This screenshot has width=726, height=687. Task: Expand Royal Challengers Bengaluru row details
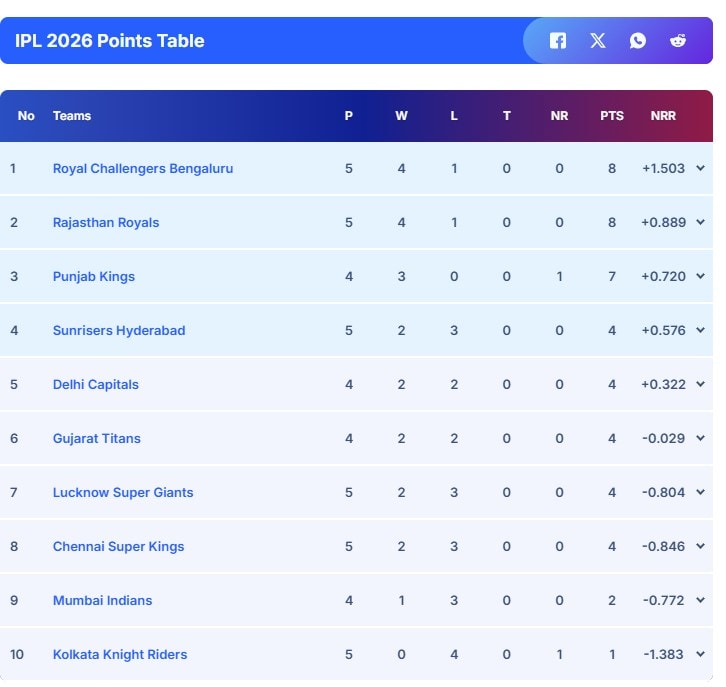coord(700,169)
